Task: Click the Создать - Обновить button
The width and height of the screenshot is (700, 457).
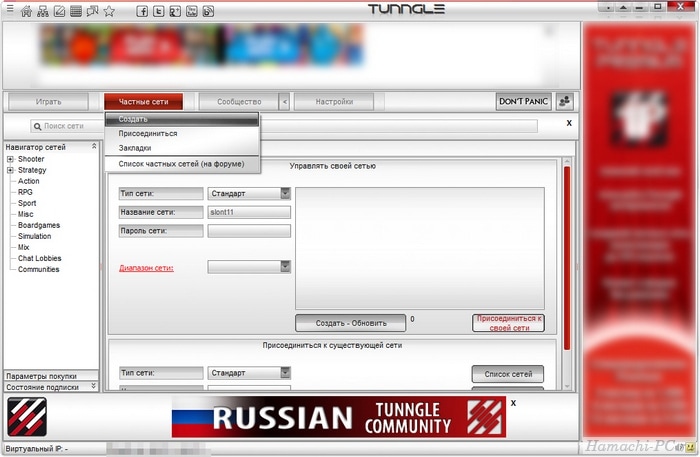Action: tap(350, 323)
